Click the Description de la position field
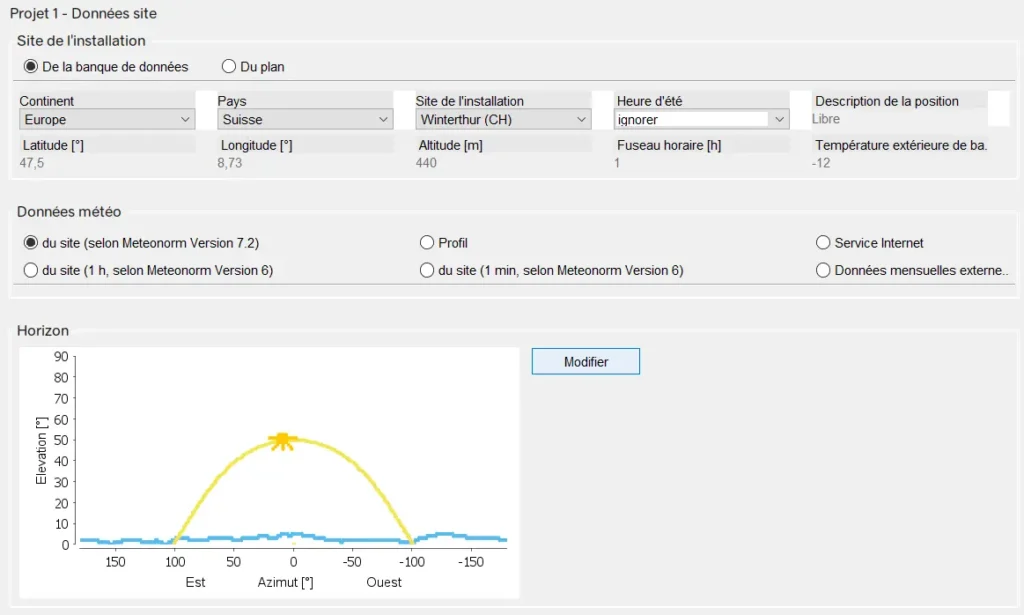The width and height of the screenshot is (1024, 615). 897,119
